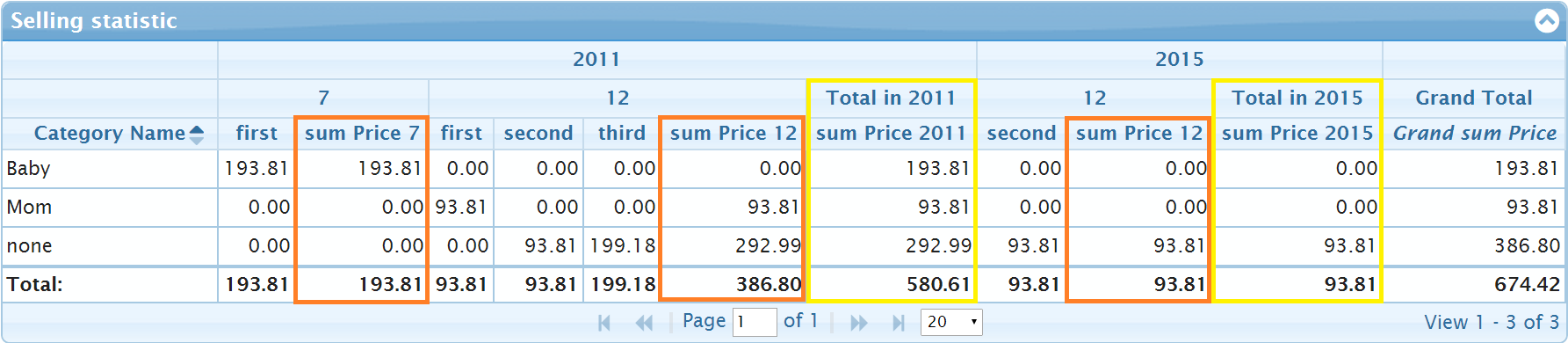The height and width of the screenshot is (343, 1568).
Task: Click the 199.18 cell in none row
Action: click(622, 246)
